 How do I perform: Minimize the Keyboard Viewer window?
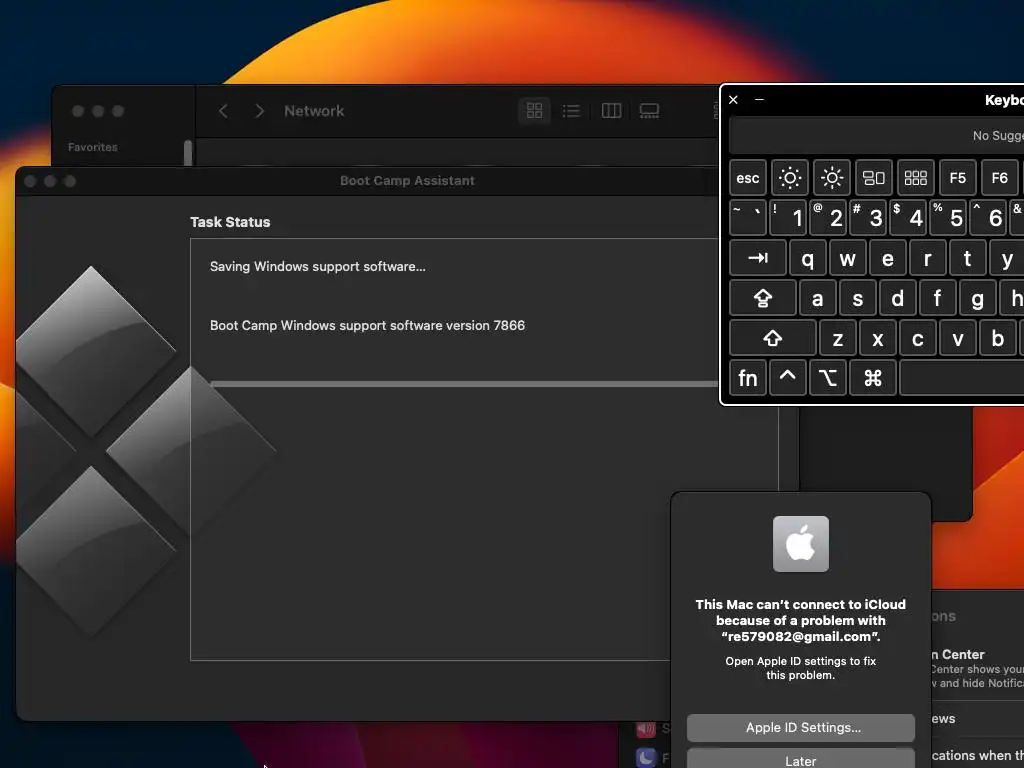coord(760,100)
